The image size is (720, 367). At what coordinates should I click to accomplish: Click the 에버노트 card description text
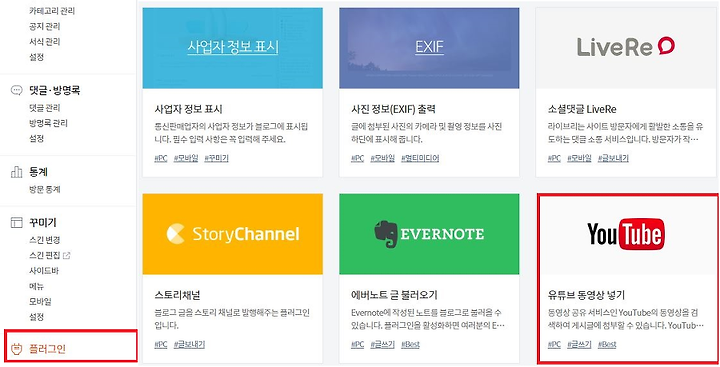click(428, 319)
